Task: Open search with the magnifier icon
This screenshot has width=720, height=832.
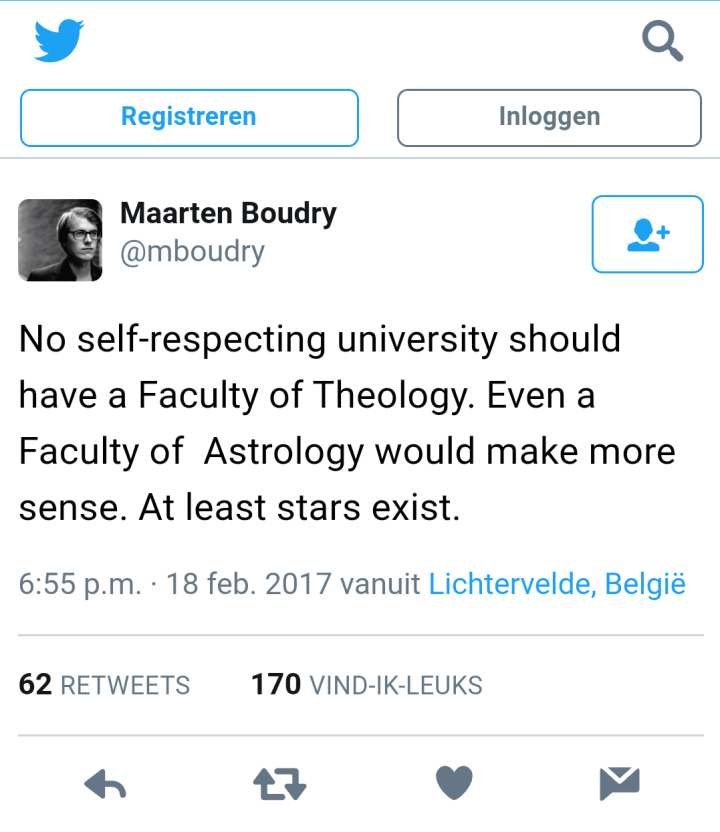Action: coord(661,41)
